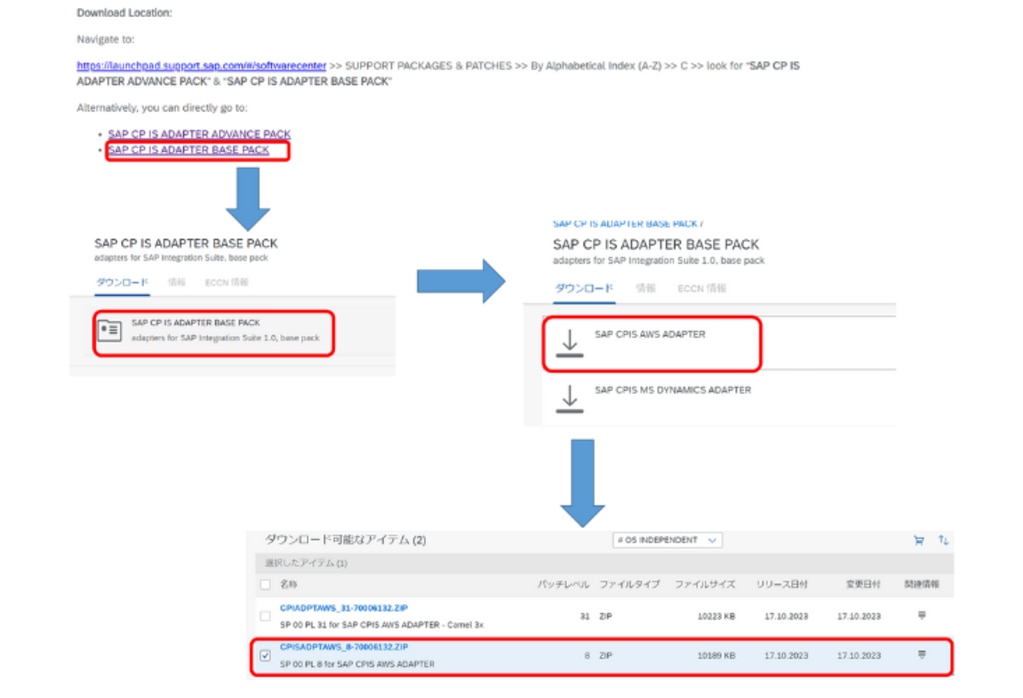Click the SAP CP IS ADAPTER BASE PACK package icon

coord(110,331)
